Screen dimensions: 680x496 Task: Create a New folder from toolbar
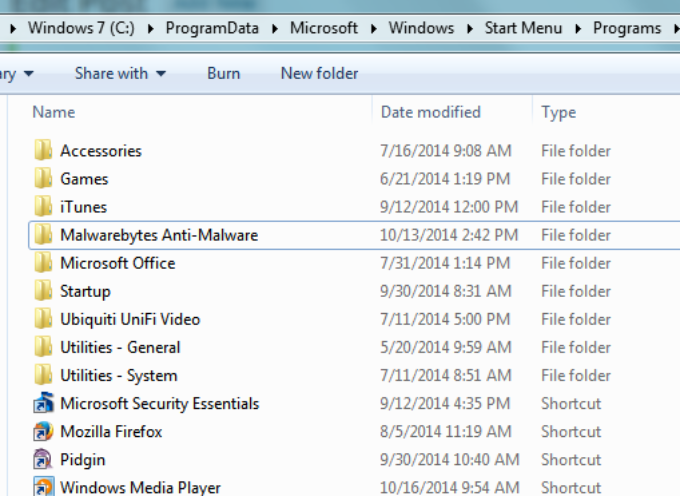tap(319, 73)
